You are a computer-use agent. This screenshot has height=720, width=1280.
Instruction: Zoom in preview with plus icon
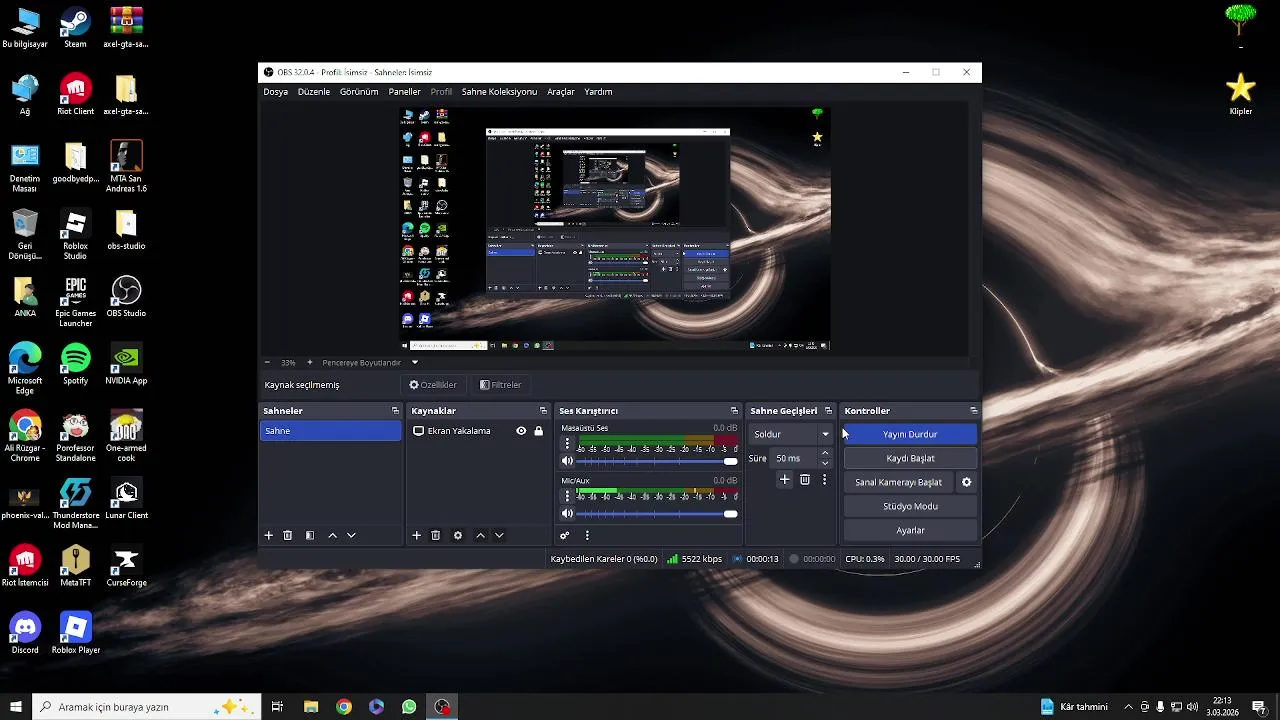[x=309, y=362]
